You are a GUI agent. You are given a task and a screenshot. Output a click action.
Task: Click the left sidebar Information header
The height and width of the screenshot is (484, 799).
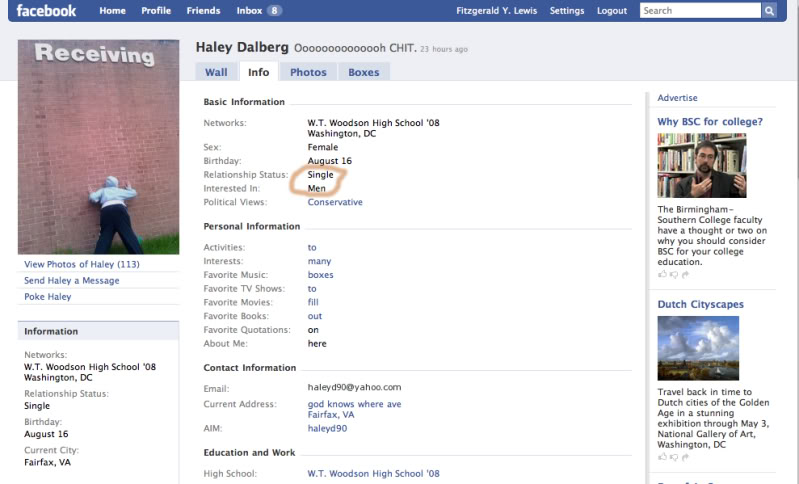[98, 331]
